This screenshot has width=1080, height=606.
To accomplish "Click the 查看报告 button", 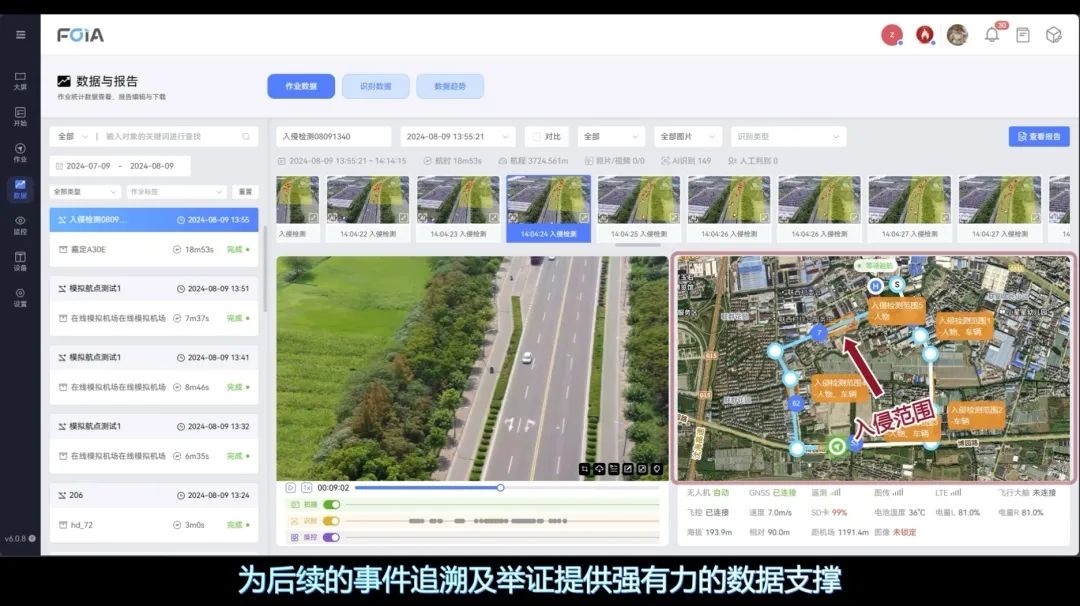I will click(x=1038, y=137).
